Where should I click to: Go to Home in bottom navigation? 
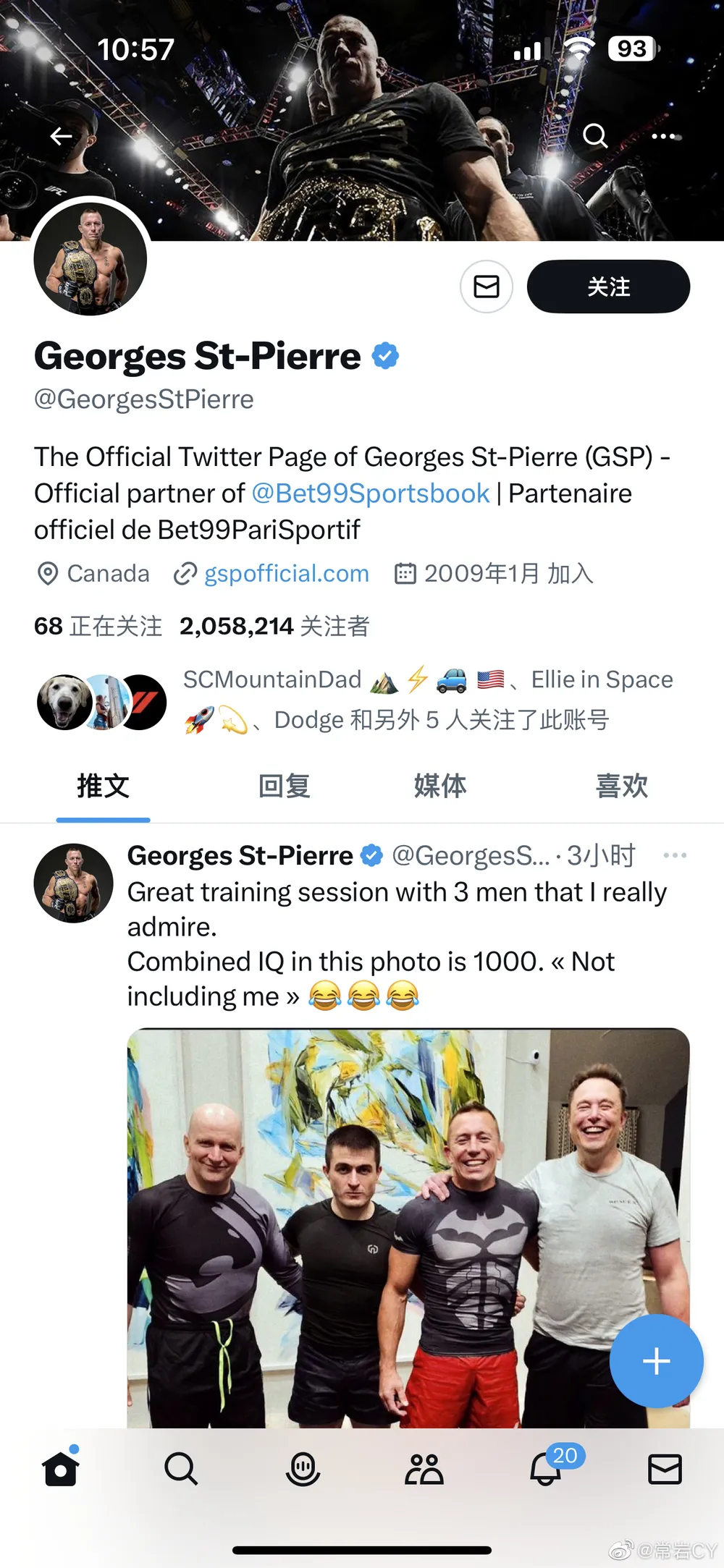click(x=61, y=1470)
